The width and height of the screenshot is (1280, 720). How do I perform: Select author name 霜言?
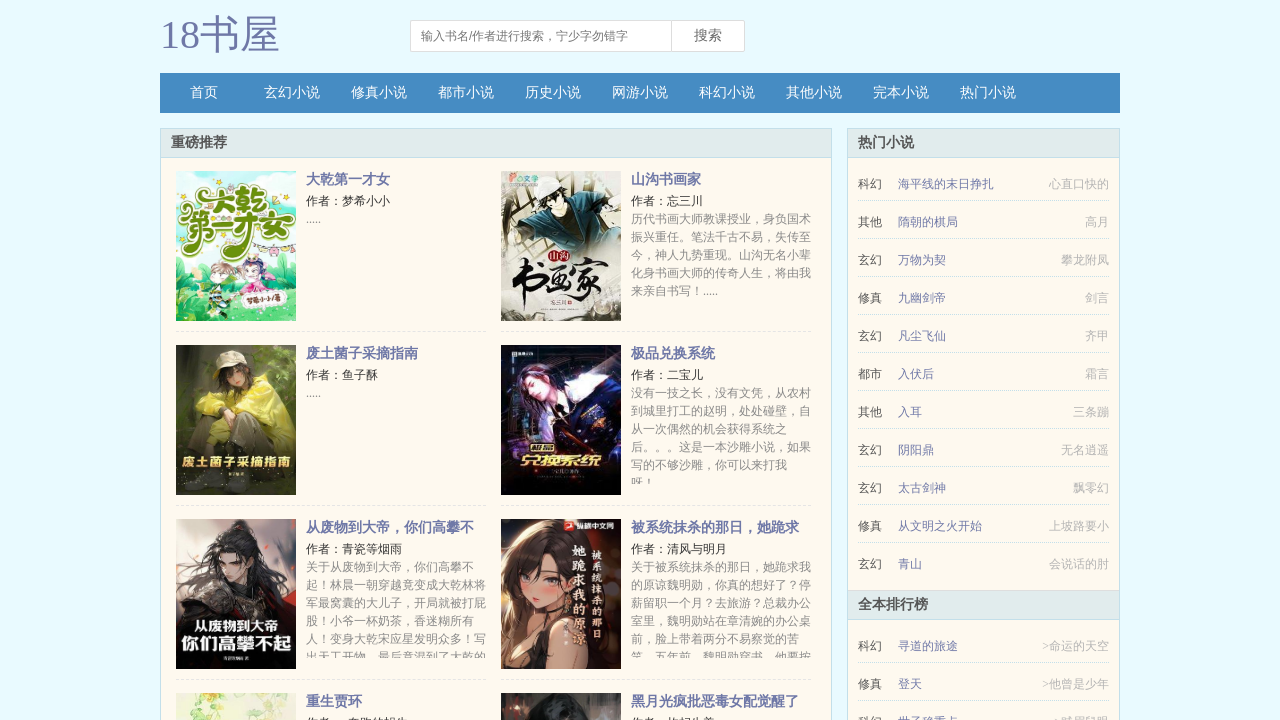point(1097,374)
